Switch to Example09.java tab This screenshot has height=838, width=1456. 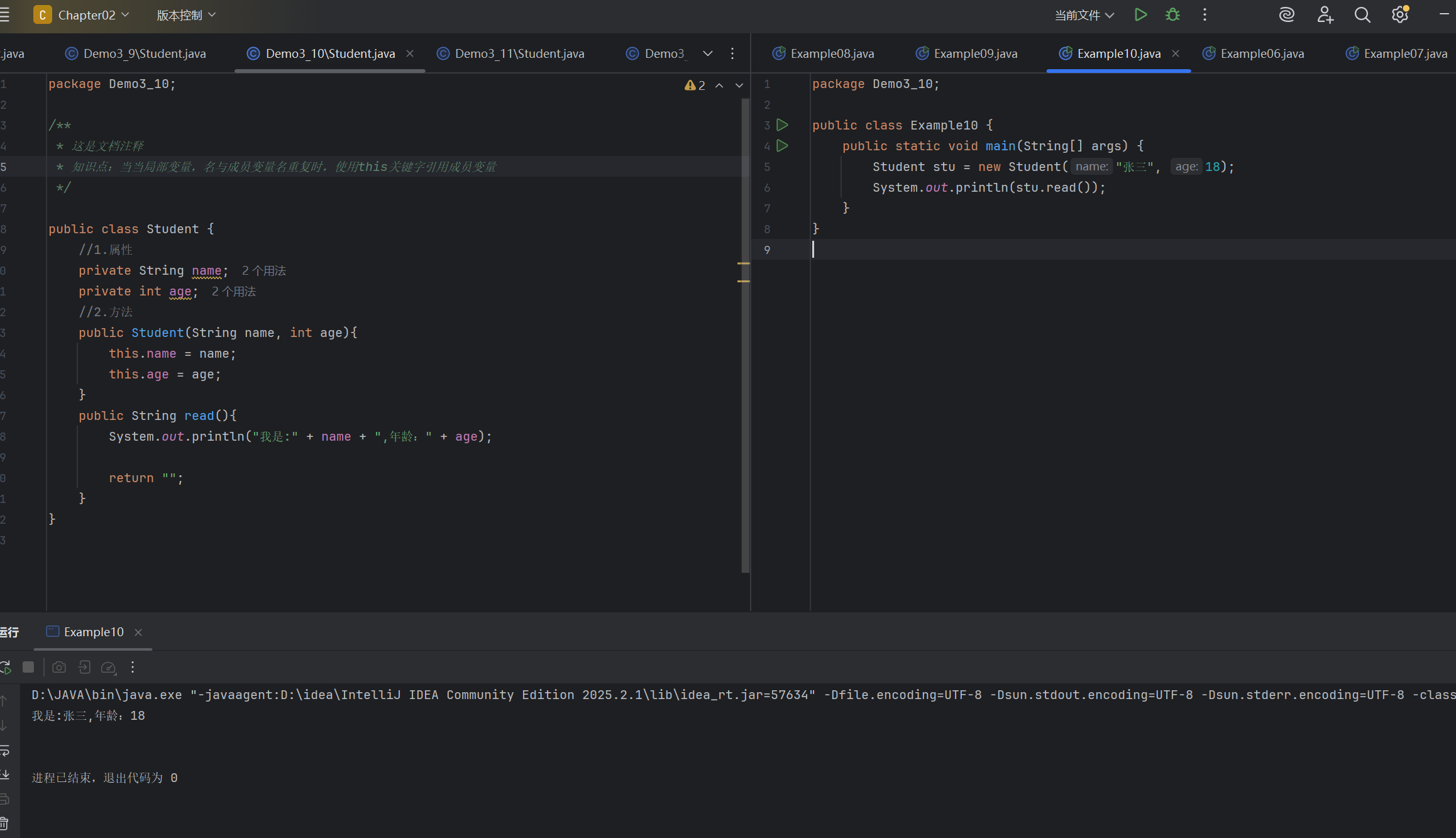coord(967,53)
